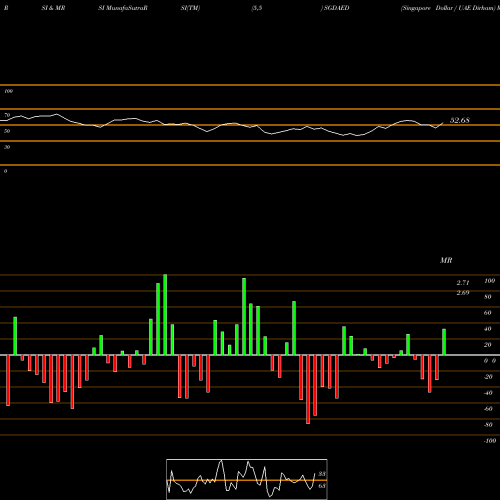The height and width of the screenshot is (500, 500).
Task: Click the 'SI & MR' header label
Action: pyautogui.click(x=53, y=8)
